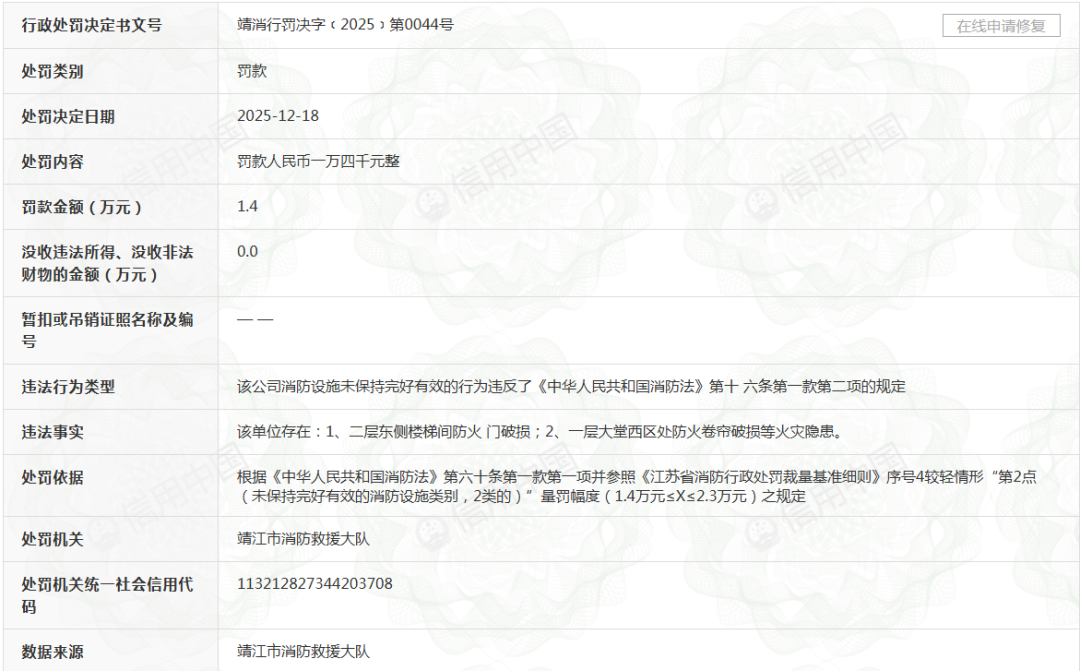Select the fine amount 1.4

[x=247, y=206]
